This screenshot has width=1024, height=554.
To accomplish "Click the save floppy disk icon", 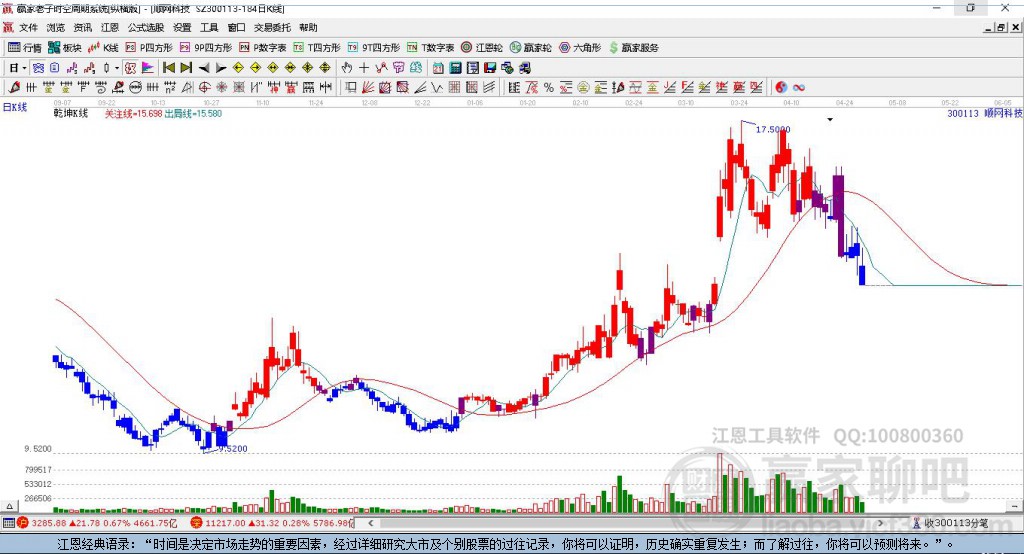I will point(490,68).
